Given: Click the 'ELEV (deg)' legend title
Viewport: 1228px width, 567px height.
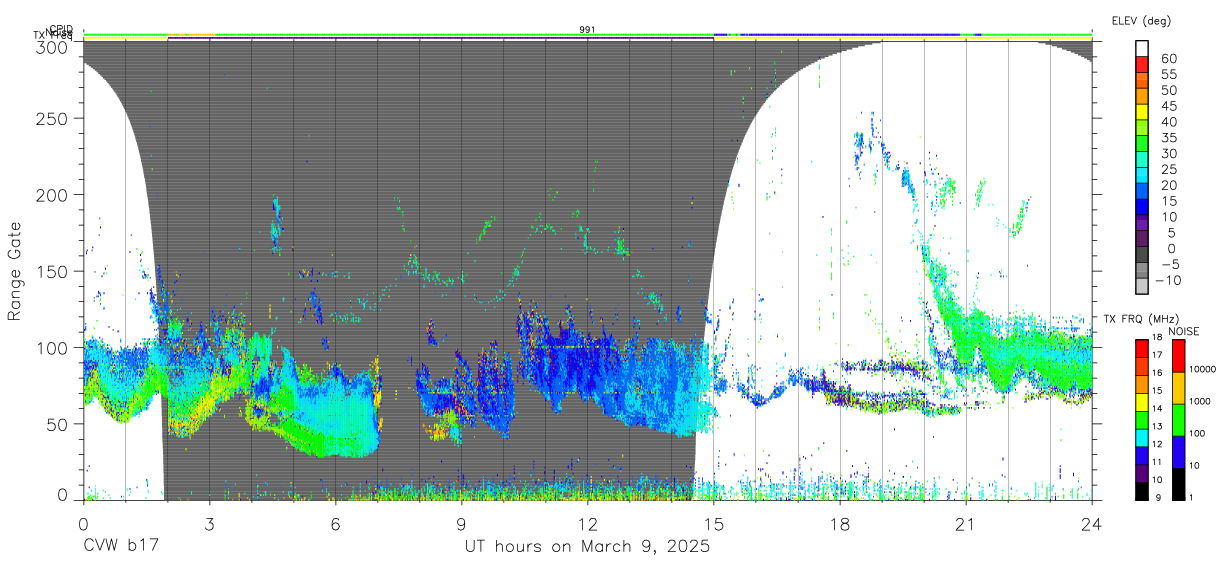Looking at the screenshot, I should point(1141,21).
